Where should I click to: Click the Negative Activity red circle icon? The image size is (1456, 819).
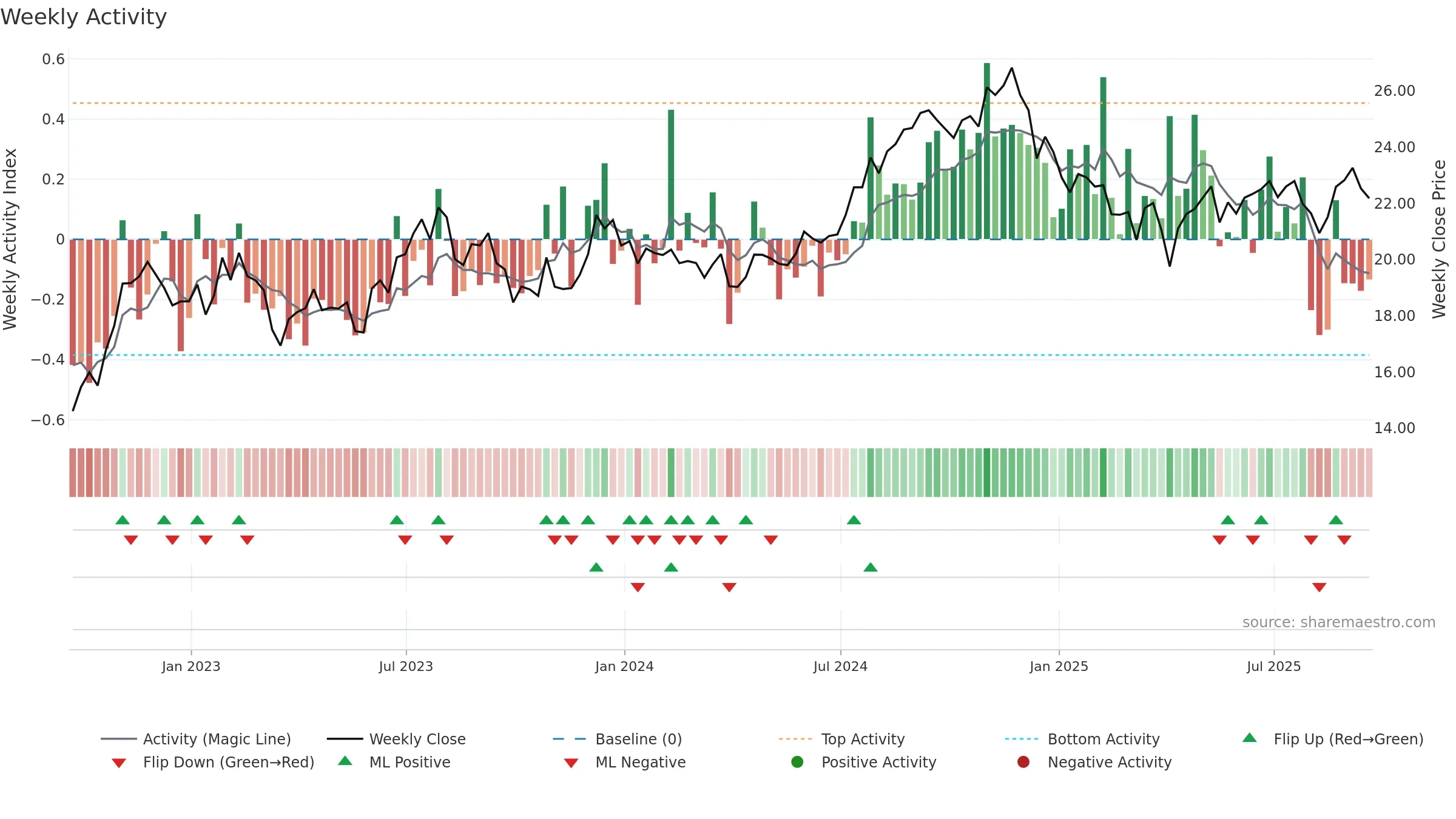click(1023, 761)
